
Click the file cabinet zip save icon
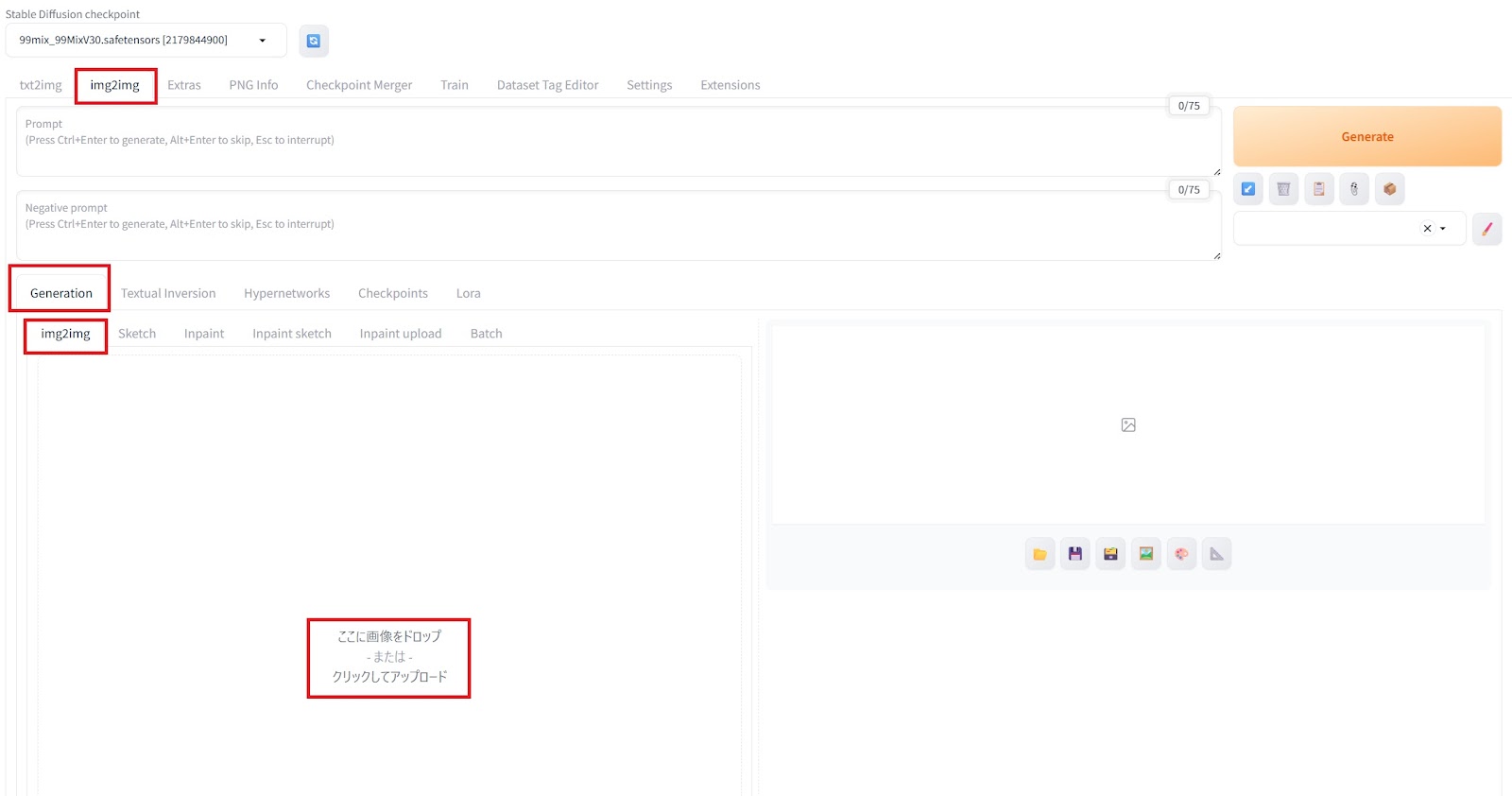pyautogui.click(x=1110, y=554)
